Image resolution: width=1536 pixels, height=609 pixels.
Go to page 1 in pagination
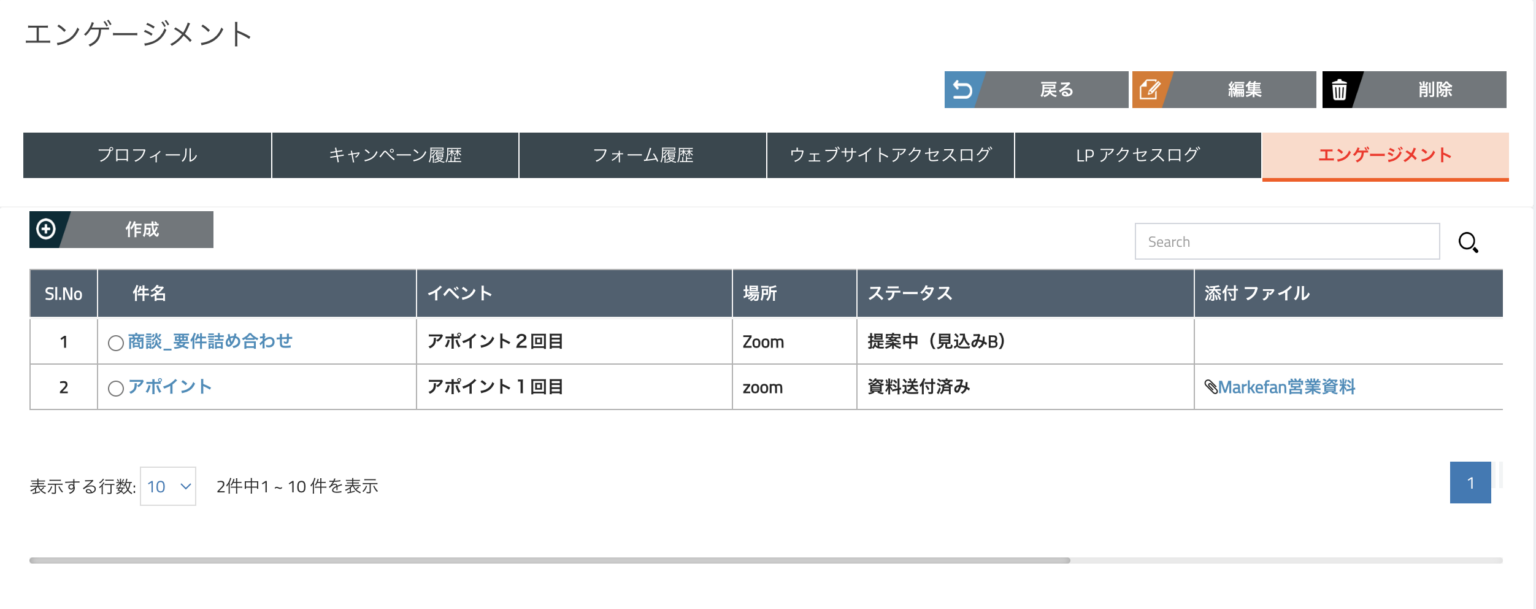tap(1470, 483)
